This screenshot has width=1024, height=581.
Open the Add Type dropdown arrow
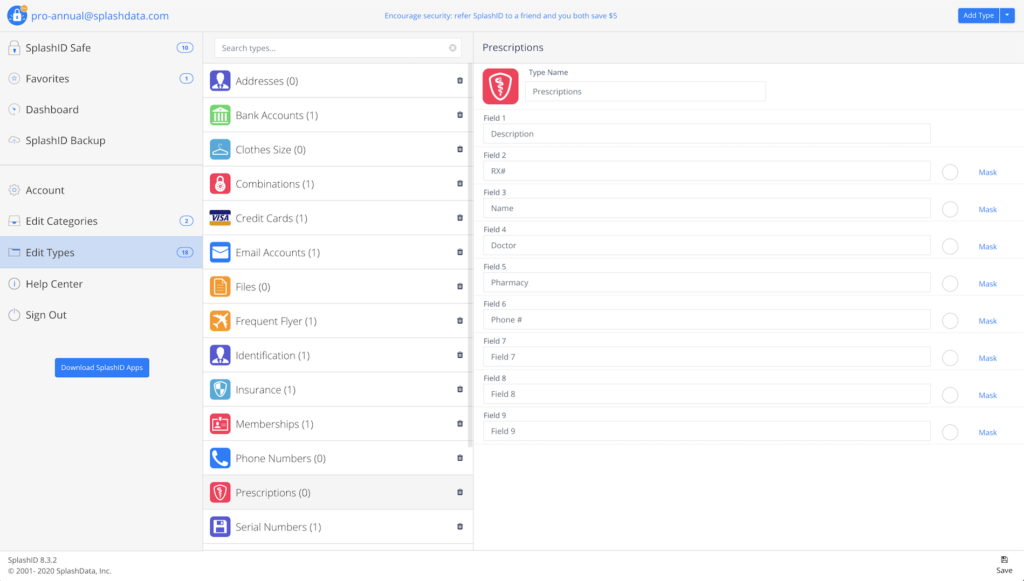[1007, 15]
